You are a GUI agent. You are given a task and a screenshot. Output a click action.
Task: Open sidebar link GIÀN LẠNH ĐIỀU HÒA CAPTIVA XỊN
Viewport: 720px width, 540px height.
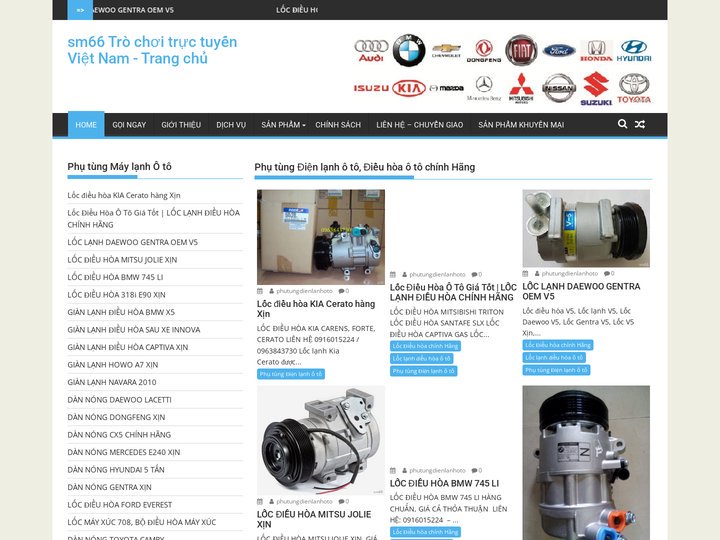(128, 347)
